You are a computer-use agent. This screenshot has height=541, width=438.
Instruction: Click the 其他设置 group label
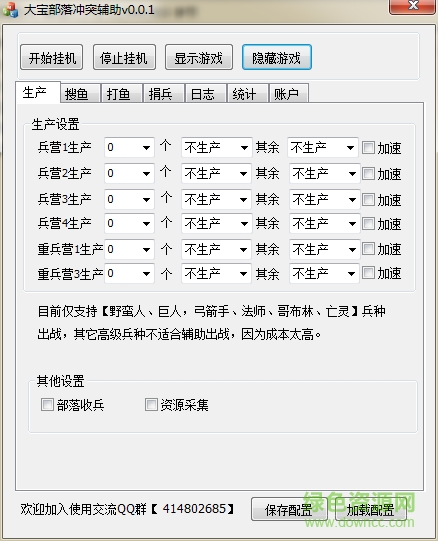click(61, 381)
